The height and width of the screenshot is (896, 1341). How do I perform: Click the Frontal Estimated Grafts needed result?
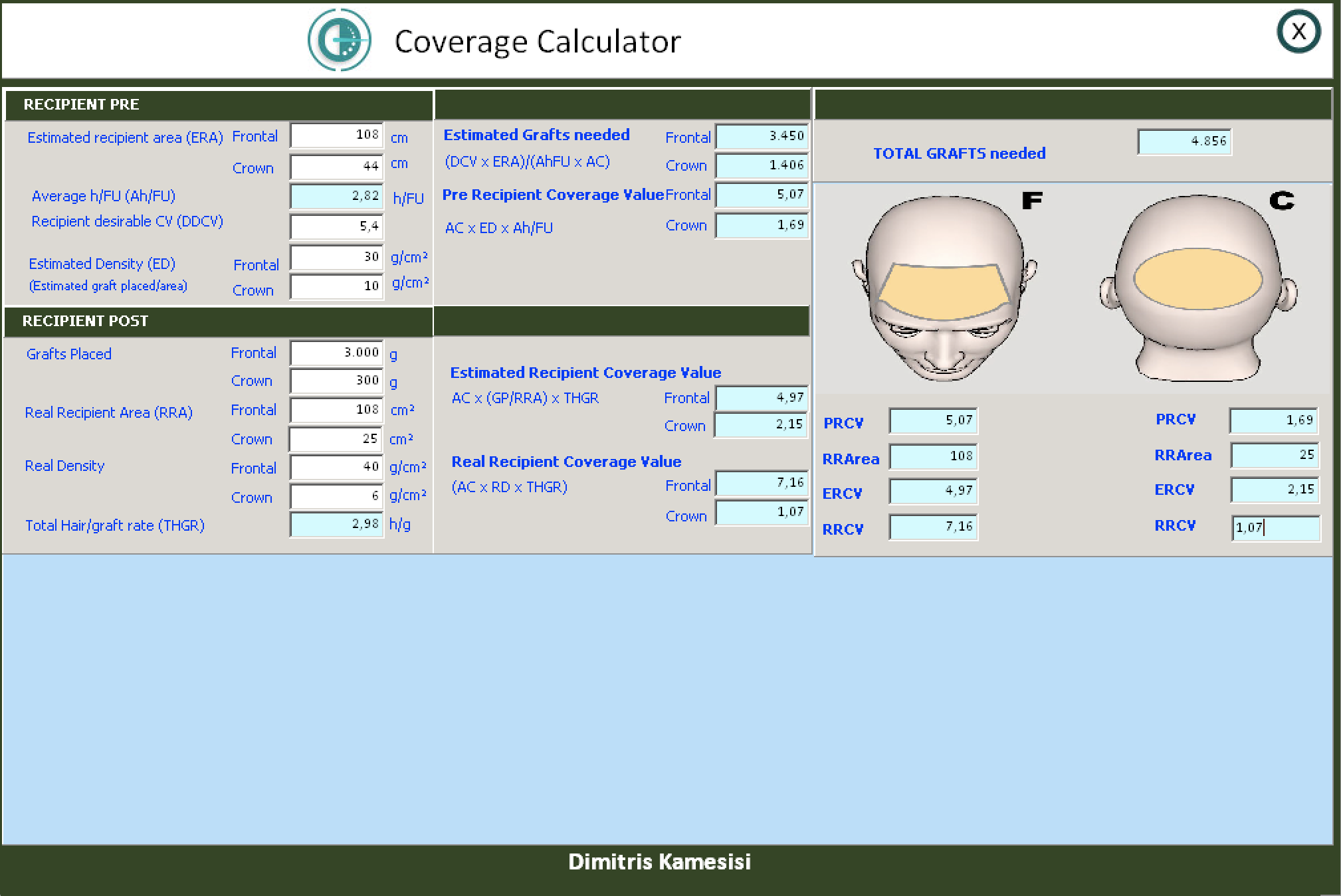click(762, 136)
